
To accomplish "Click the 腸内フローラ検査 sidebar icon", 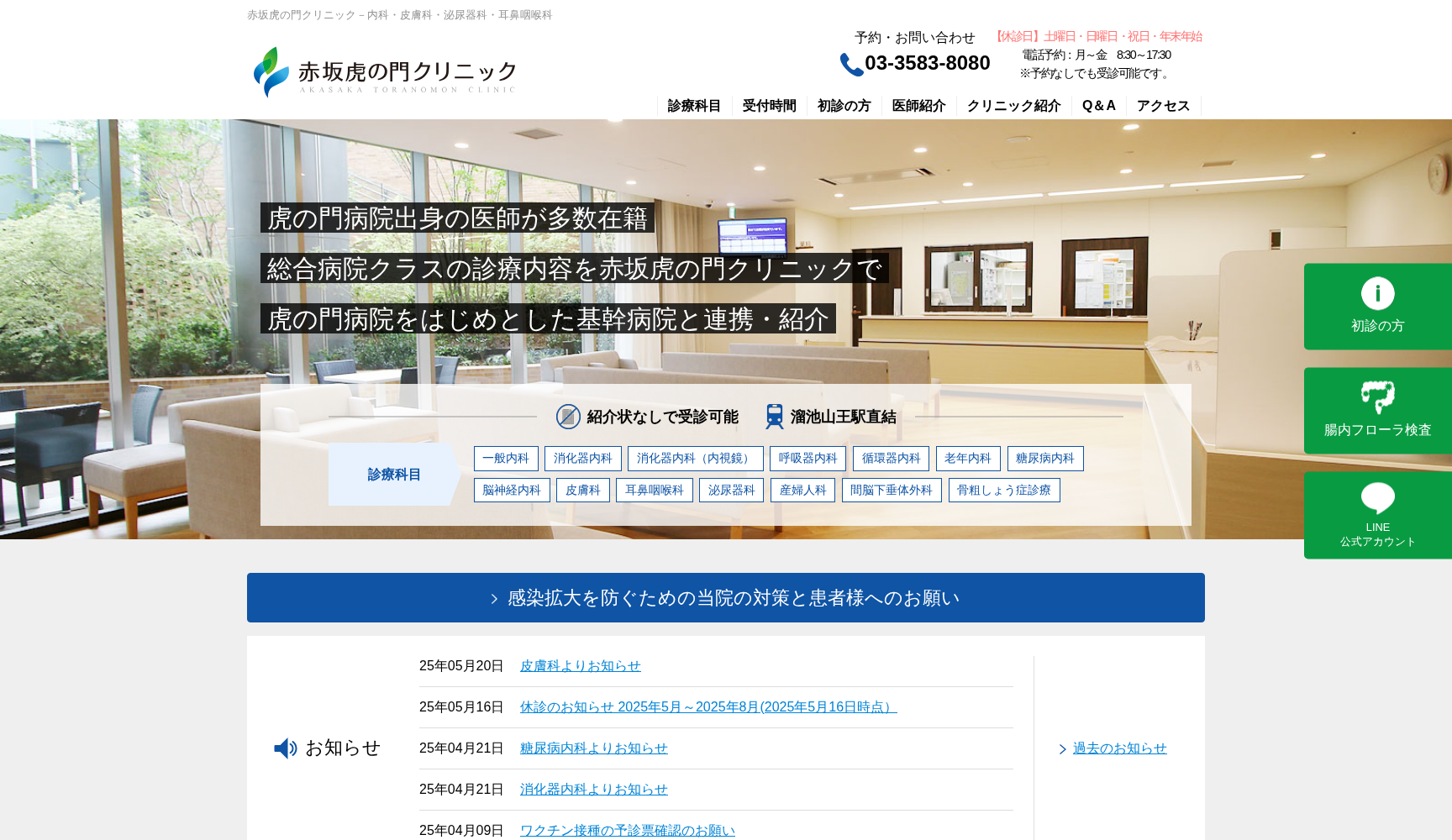I will pos(1376,392).
